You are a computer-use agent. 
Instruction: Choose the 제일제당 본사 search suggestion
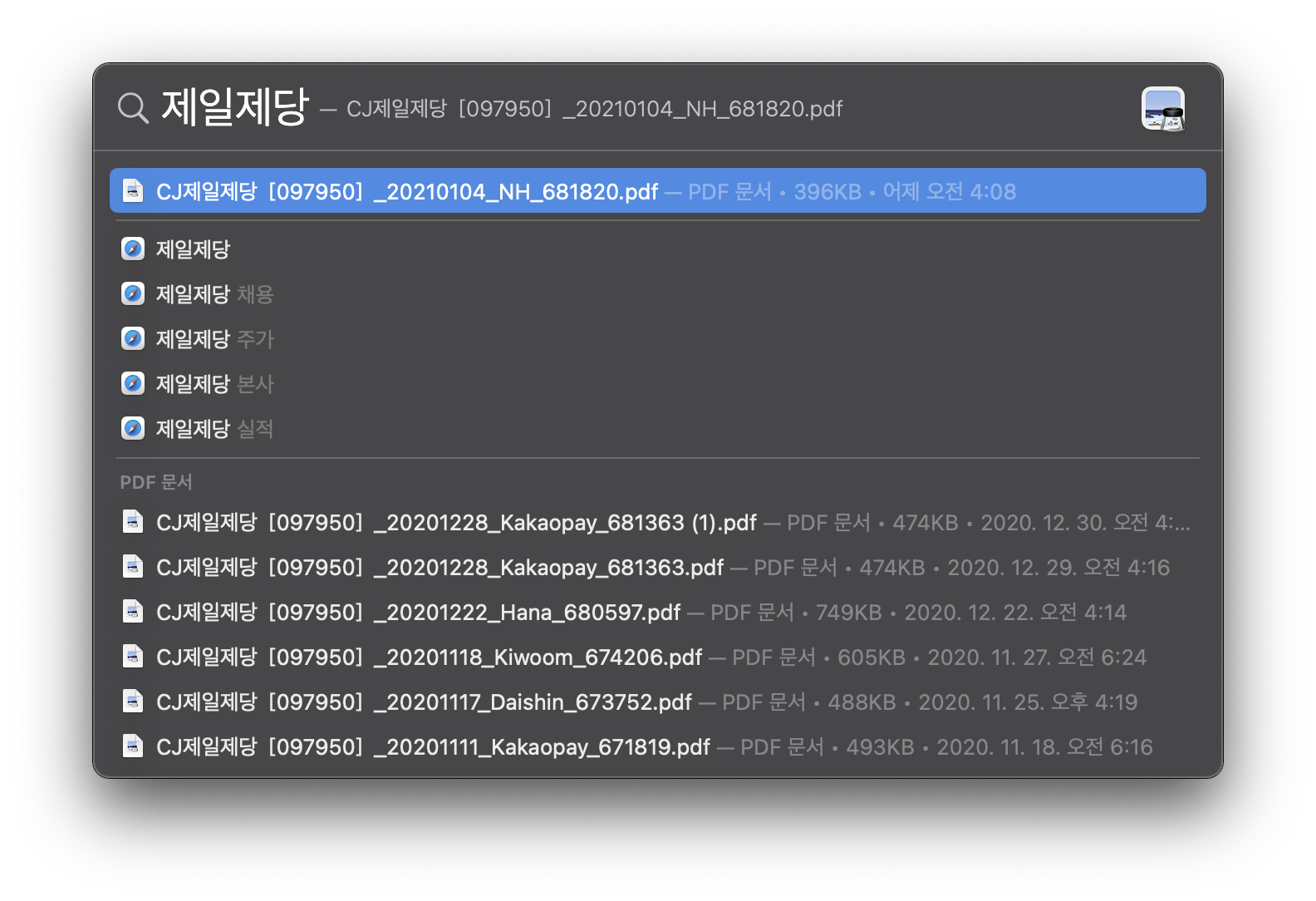click(x=658, y=383)
